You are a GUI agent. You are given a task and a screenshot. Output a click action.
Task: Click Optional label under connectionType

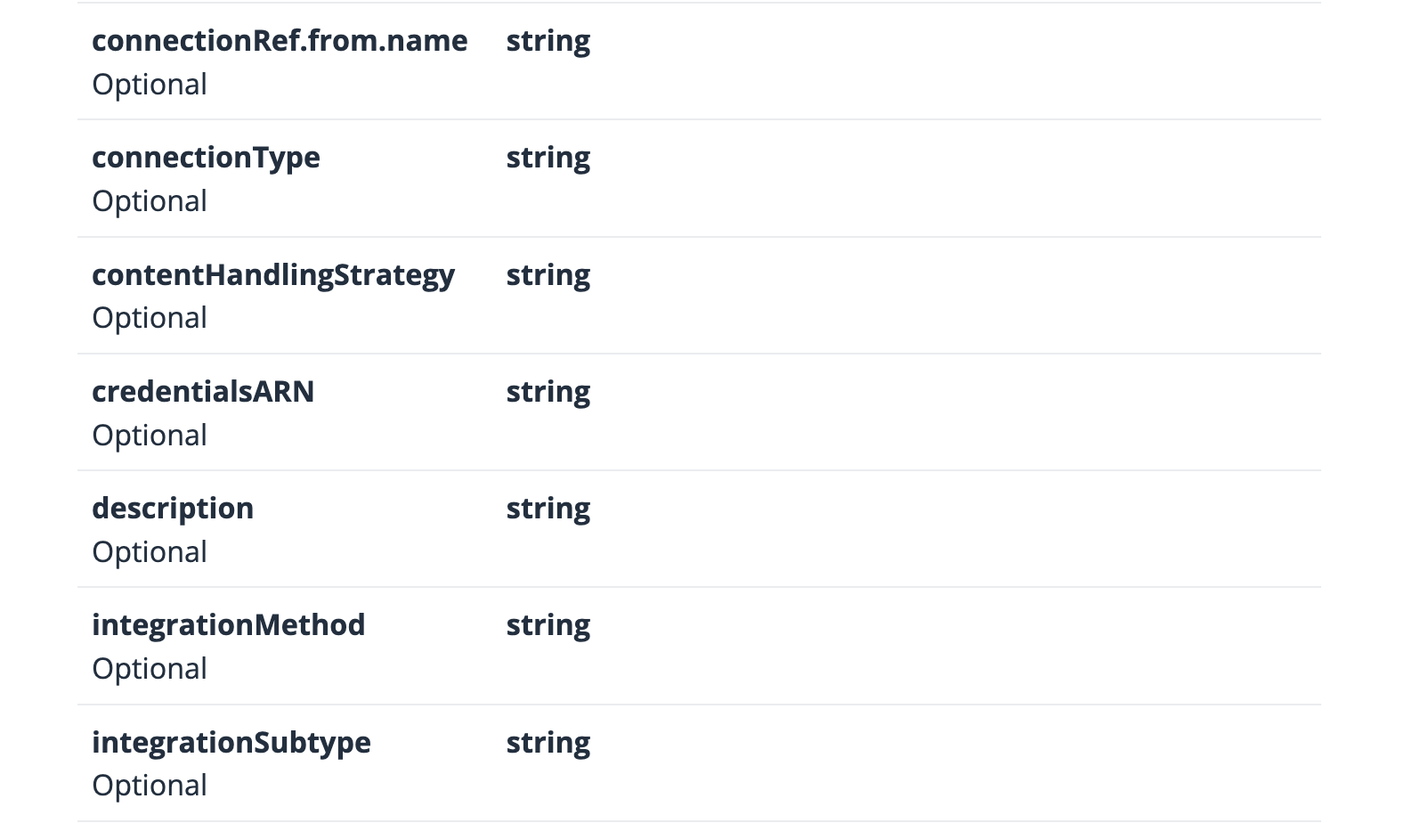pyautogui.click(x=150, y=202)
